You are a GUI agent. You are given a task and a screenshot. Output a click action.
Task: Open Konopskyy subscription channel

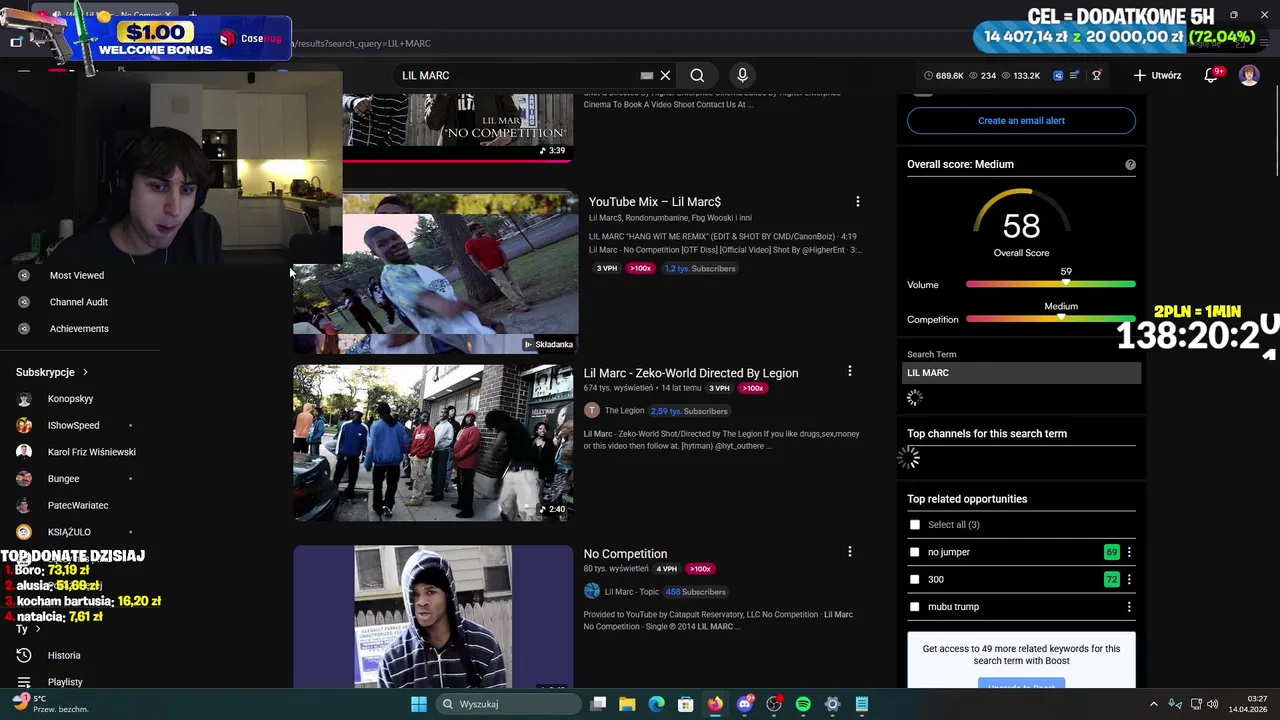coord(70,398)
